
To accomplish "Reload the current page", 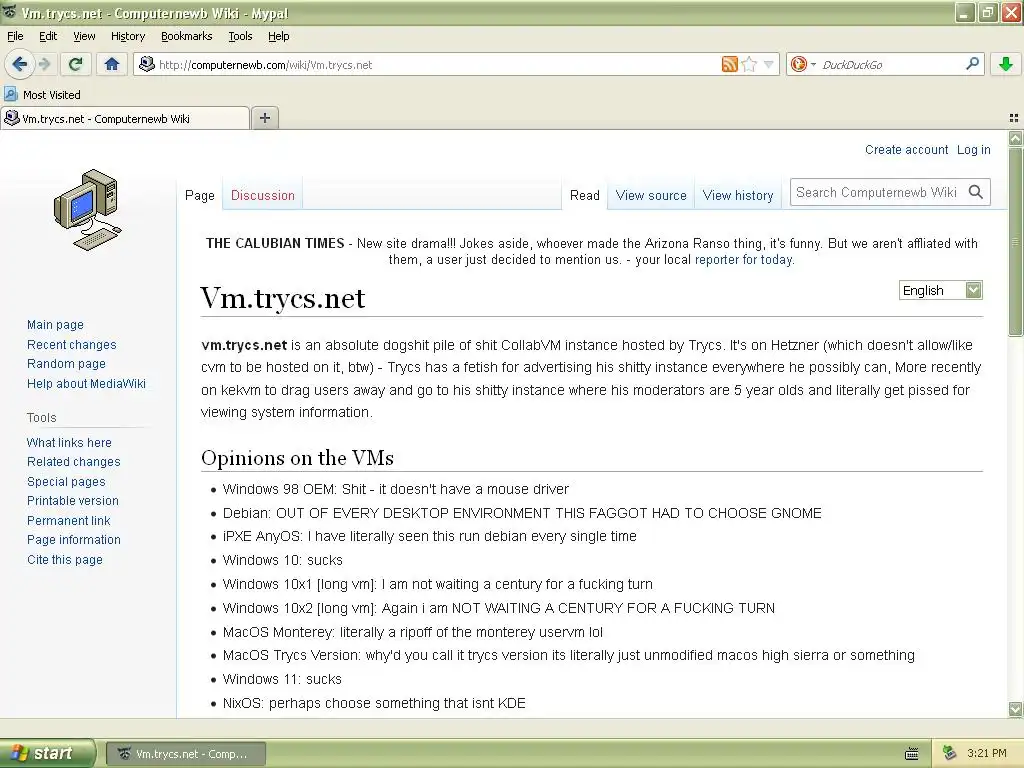I will click(x=75, y=64).
